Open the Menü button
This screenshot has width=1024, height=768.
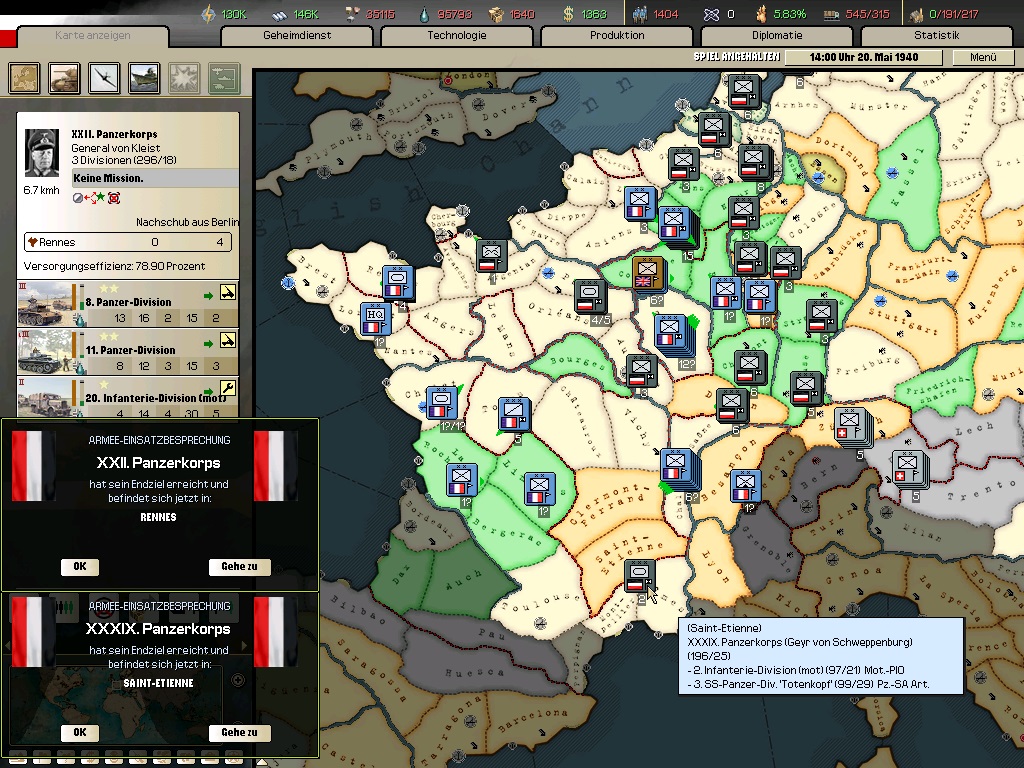[x=983, y=57]
